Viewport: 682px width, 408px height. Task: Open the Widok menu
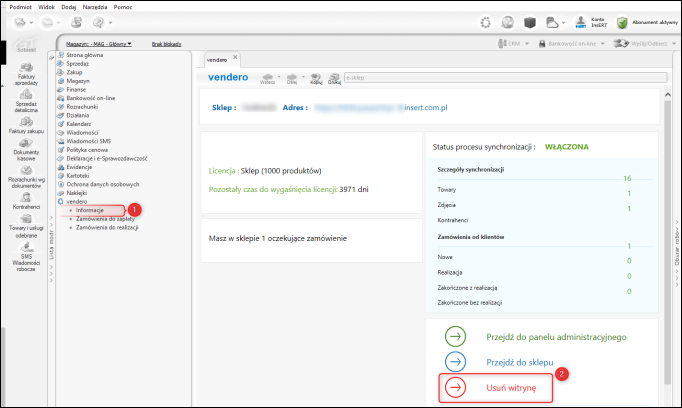pos(47,7)
